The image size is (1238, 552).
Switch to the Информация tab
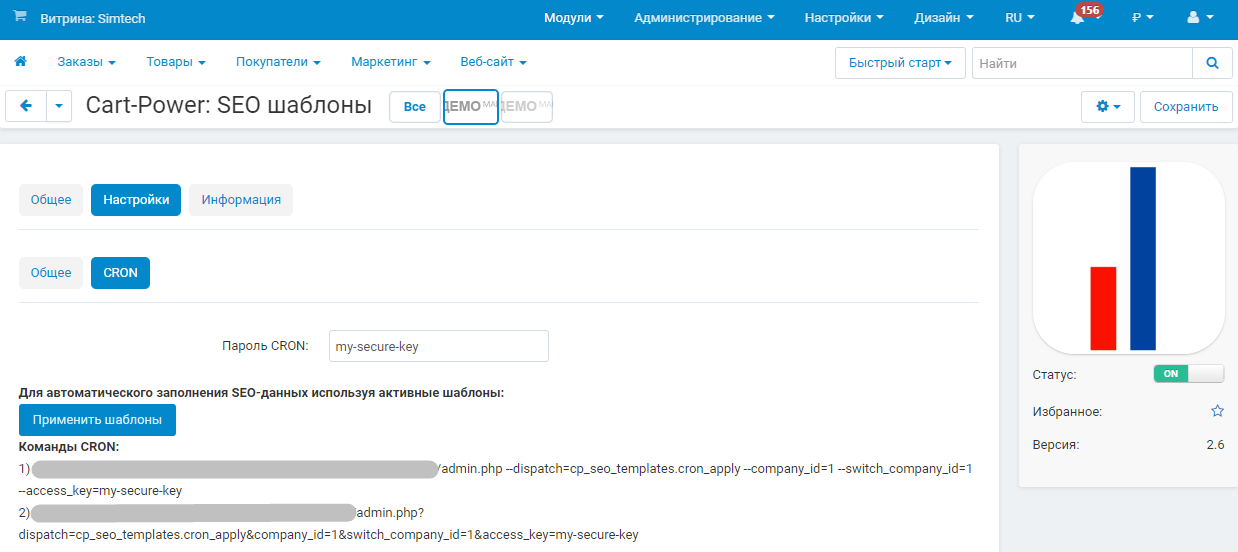pyautogui.click(x=241, y=200)
